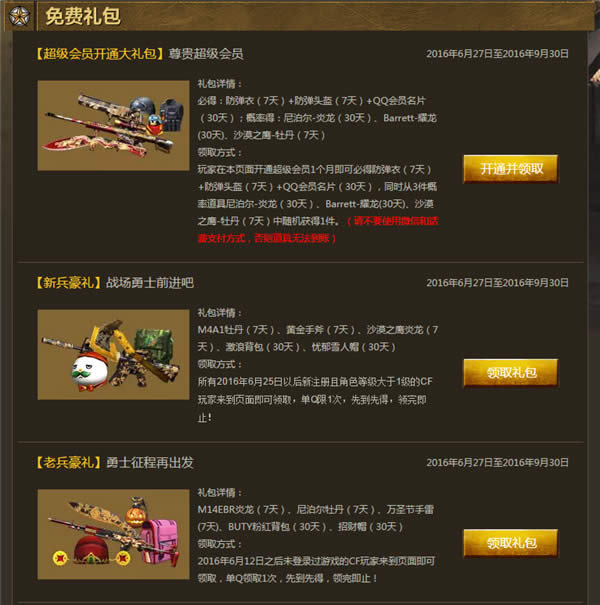Click the star emblem beside 免费礼包
This screenshot has width=600, height=605.
[19, 16]
